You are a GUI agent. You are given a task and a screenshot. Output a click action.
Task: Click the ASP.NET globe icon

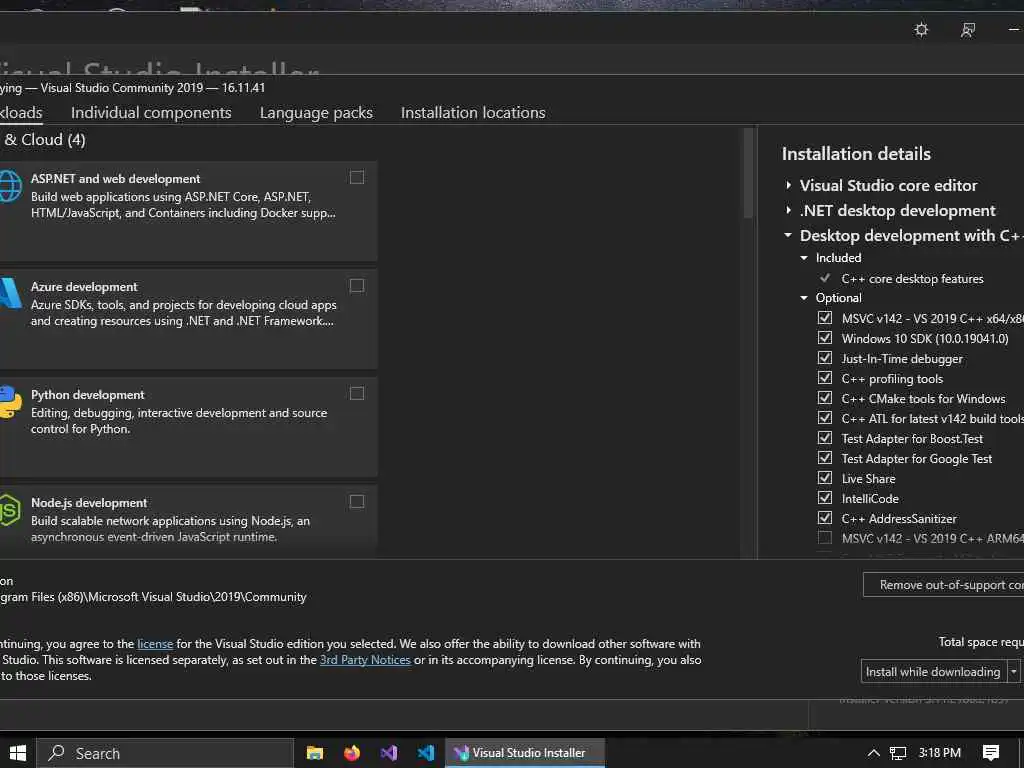(x=9, y=186)
